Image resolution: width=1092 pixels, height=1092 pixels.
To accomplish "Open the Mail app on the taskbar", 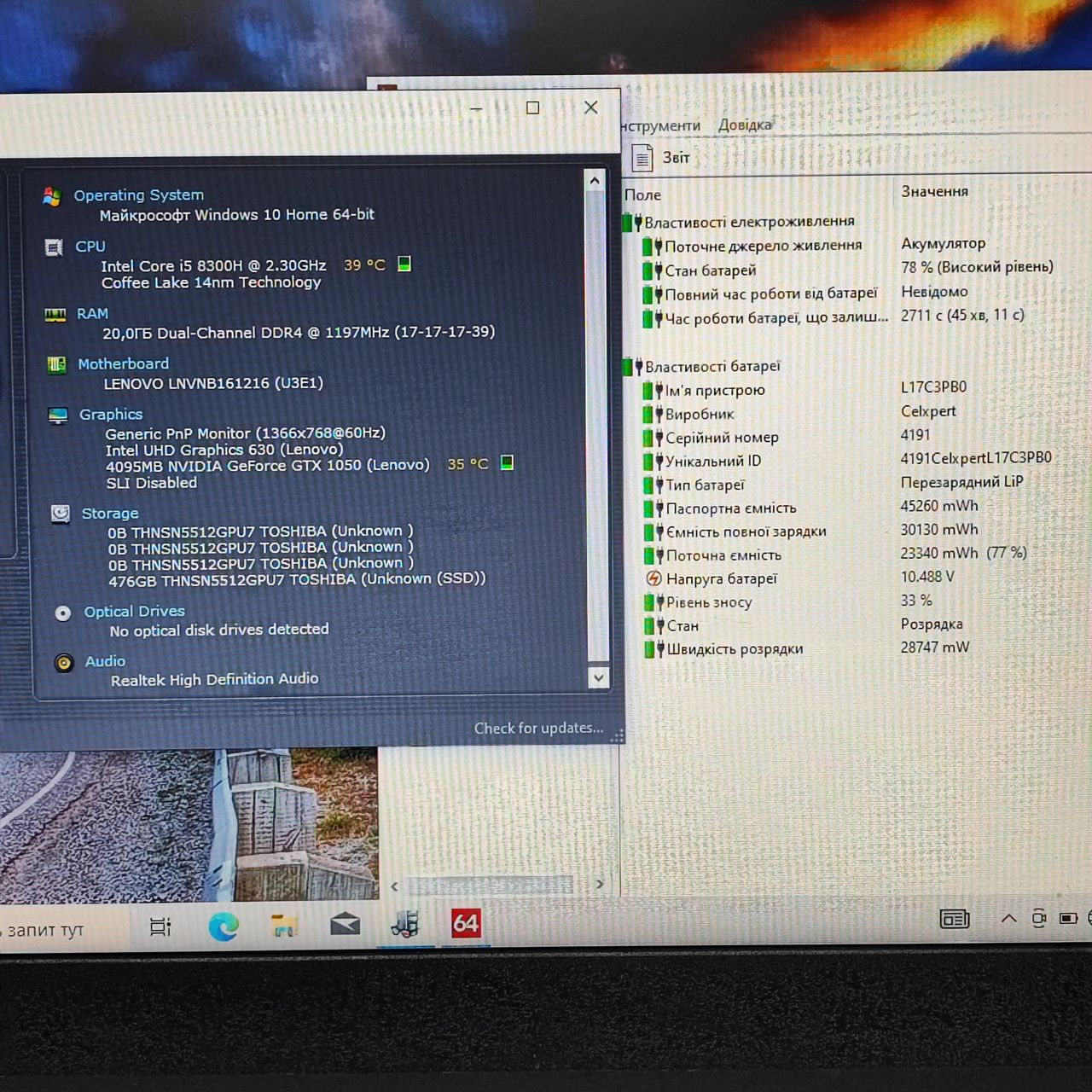I will click(345, 925).
